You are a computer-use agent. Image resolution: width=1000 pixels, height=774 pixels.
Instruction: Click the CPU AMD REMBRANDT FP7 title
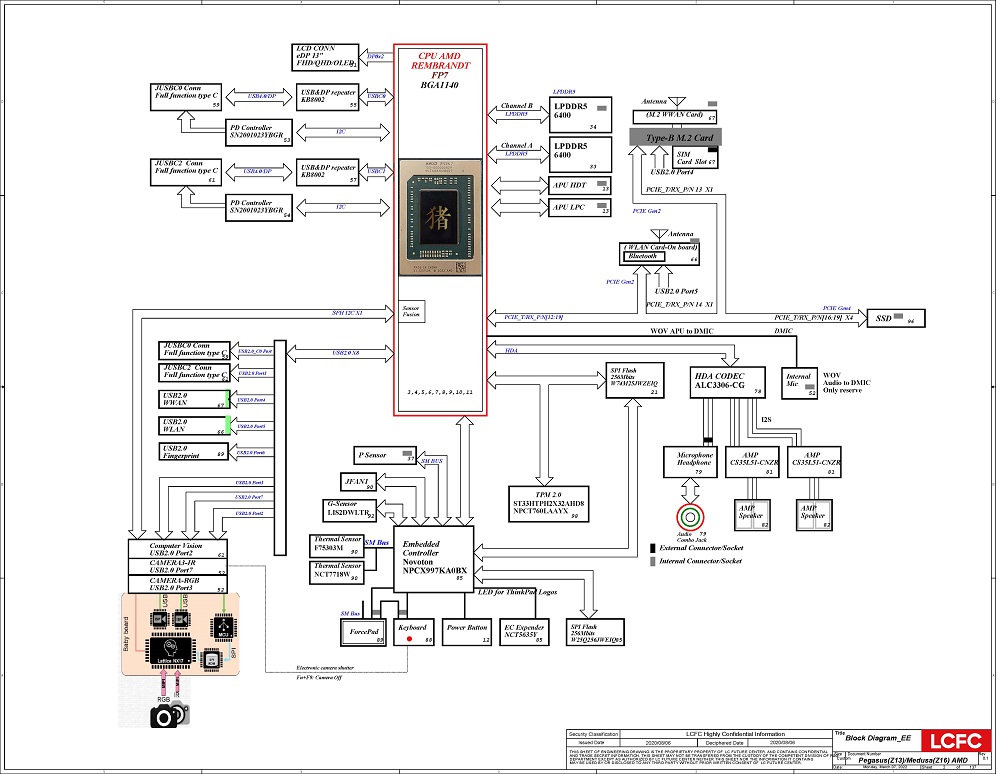[x=440, y=65]
